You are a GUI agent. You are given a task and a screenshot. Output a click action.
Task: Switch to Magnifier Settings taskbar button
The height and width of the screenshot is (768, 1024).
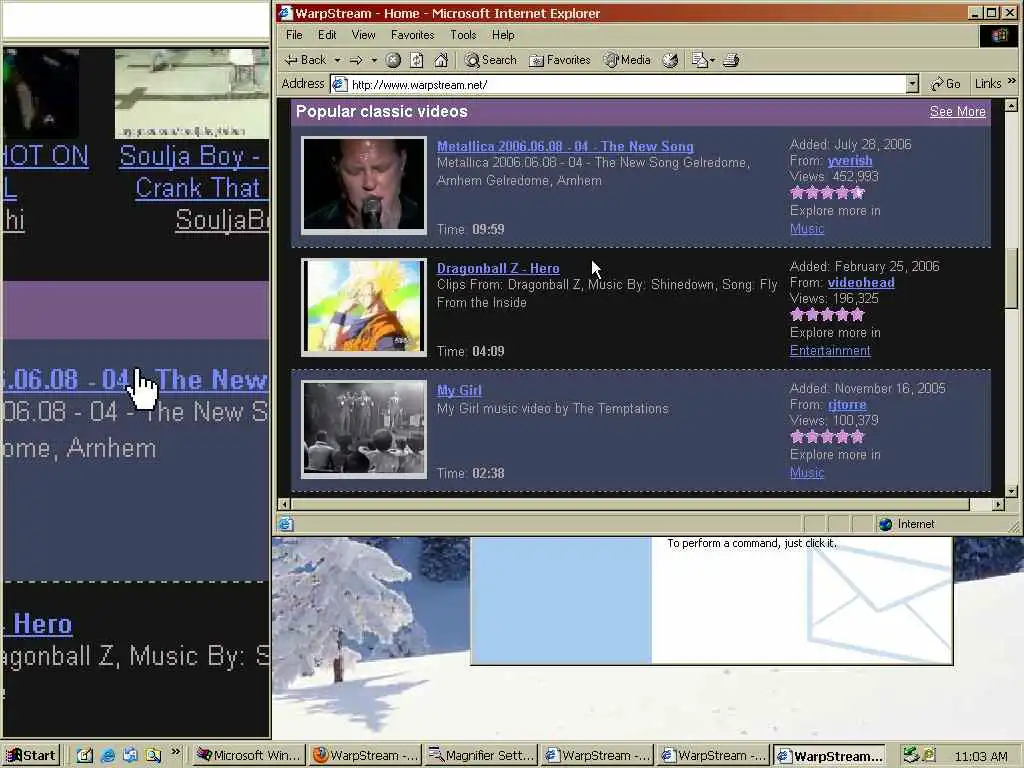coord(481,756)
